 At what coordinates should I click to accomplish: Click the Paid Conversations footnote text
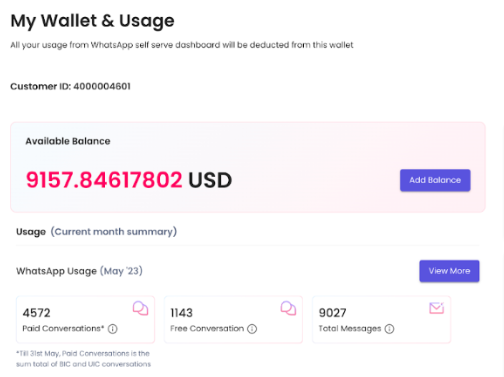[83, 359]
